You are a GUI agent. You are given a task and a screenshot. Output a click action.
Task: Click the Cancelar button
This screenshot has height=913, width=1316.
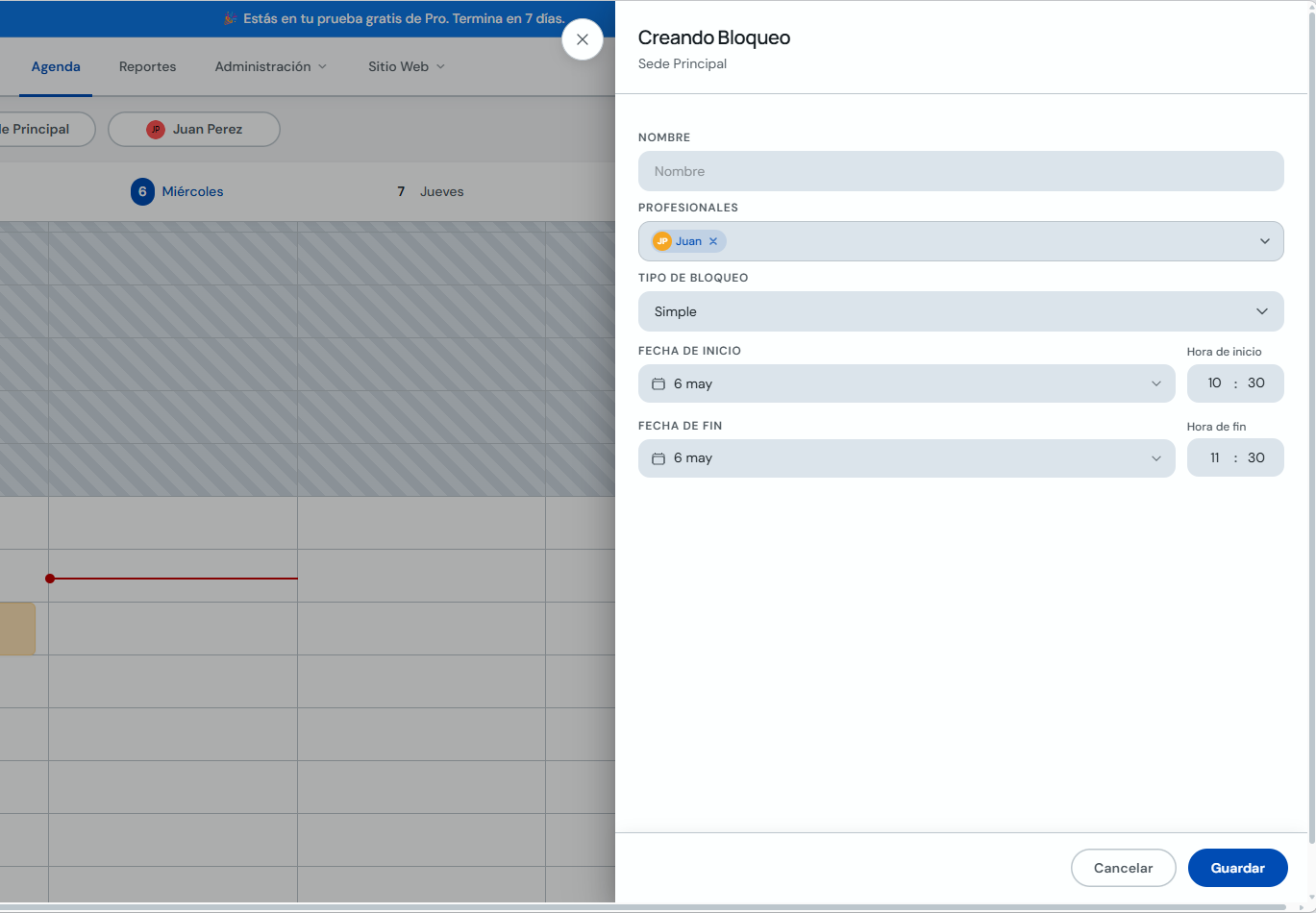pos(1124,868)
